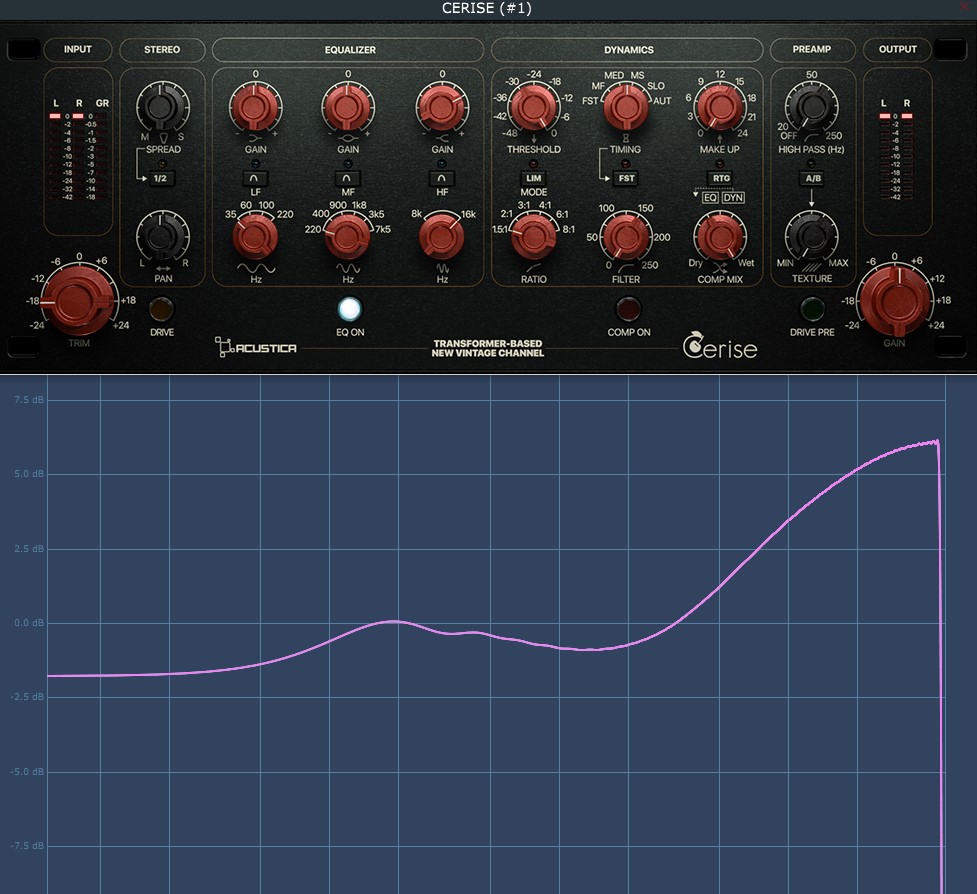Click the A/B preamp switch

point(813,178)
